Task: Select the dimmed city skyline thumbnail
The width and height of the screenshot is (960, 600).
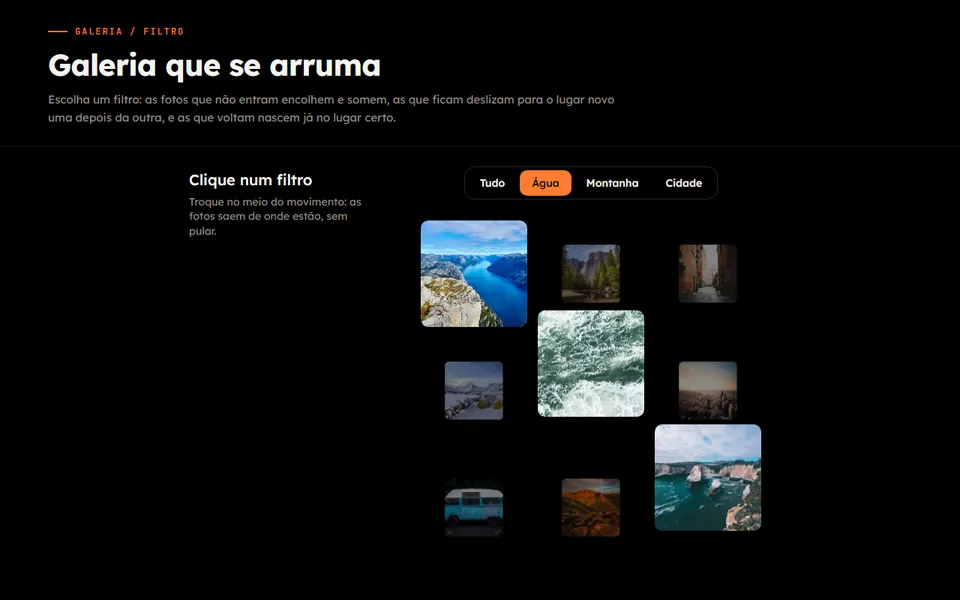Action: coord(708,391)
